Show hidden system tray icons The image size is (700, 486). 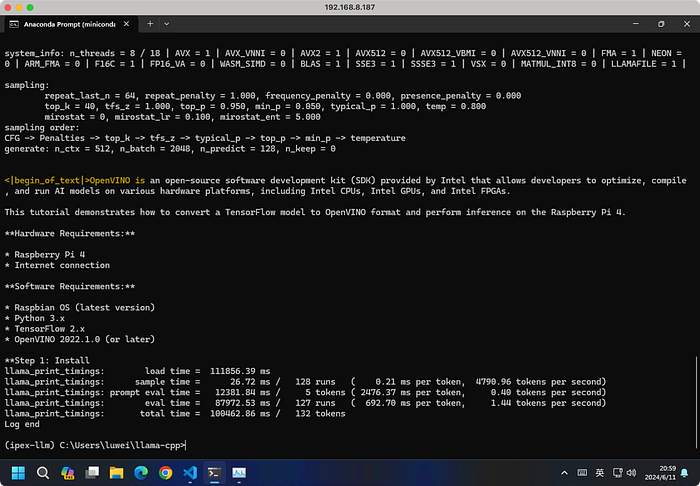tap(564, 473)
